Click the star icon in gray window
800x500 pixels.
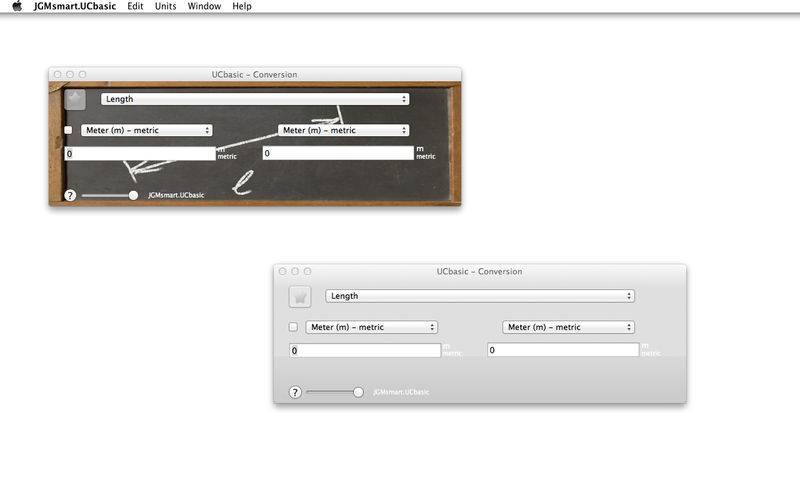point(300,296)
